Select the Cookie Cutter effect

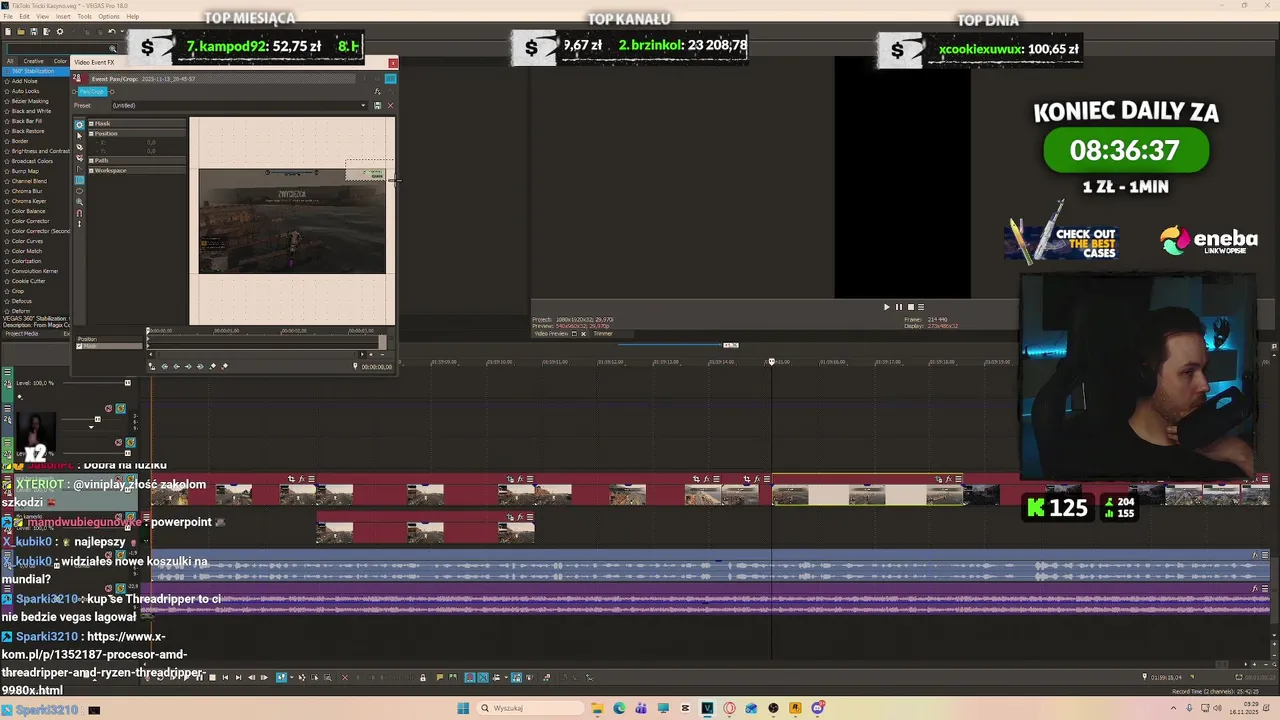point(28,281)
